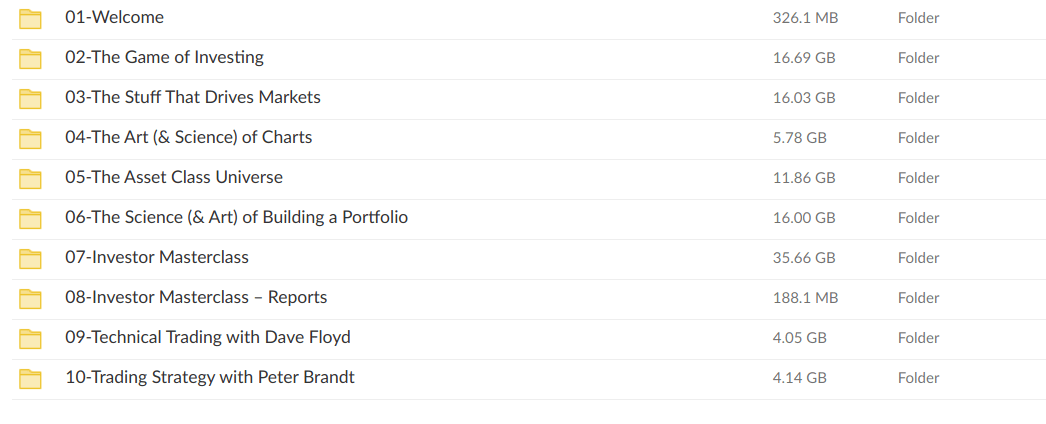Click folder icon next to 04-The Art of Charts

pos(31,138)
